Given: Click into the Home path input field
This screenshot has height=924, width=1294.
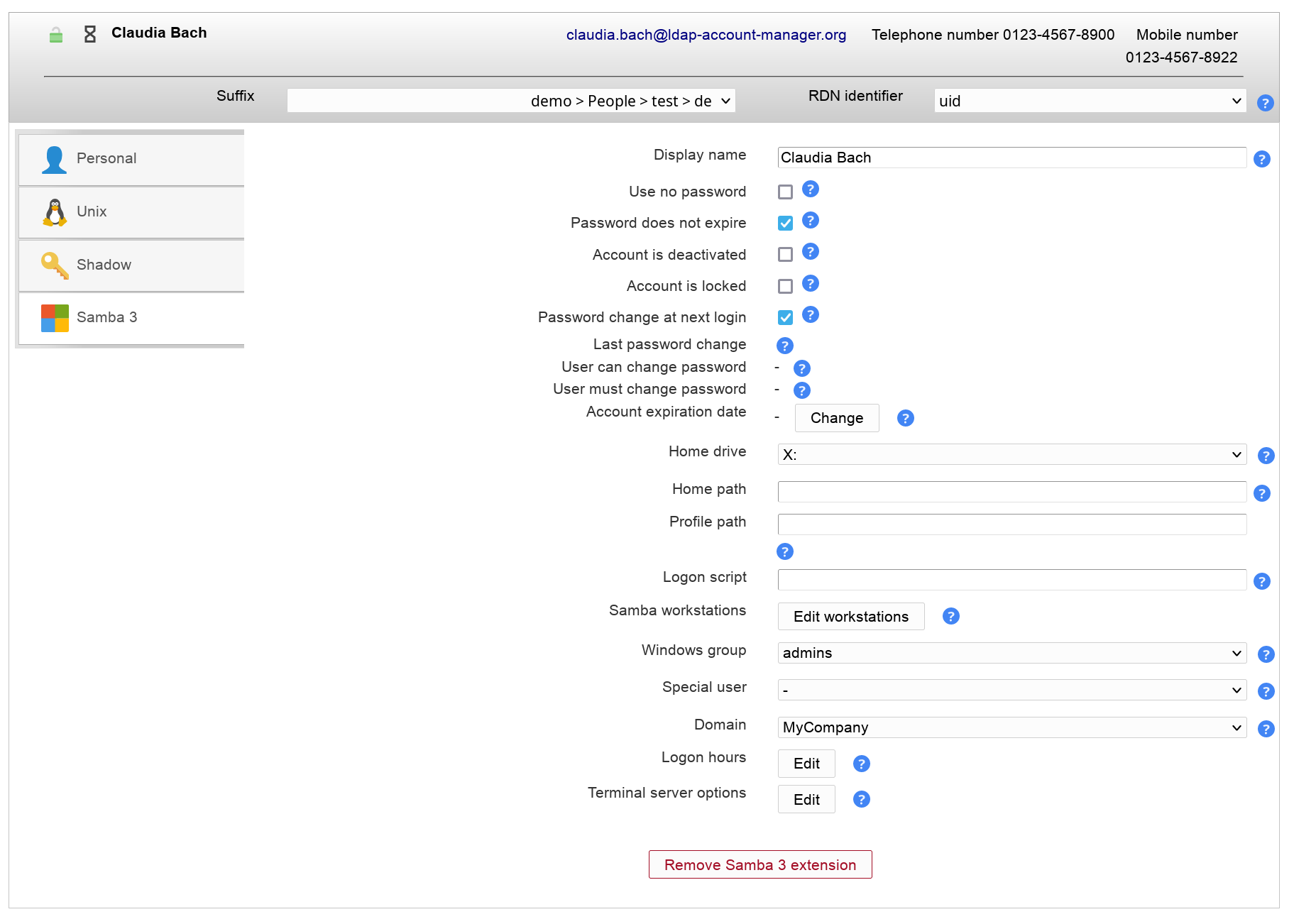Looking at the screenshot, I should click(1011, 492).
